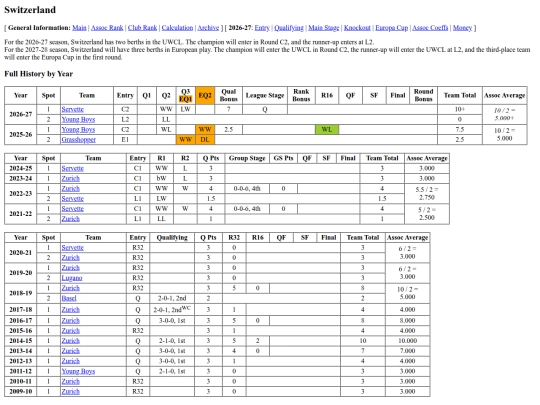Click the 2018-19 year cell
The image size is (540, 405).
click(x=21, y=293)
